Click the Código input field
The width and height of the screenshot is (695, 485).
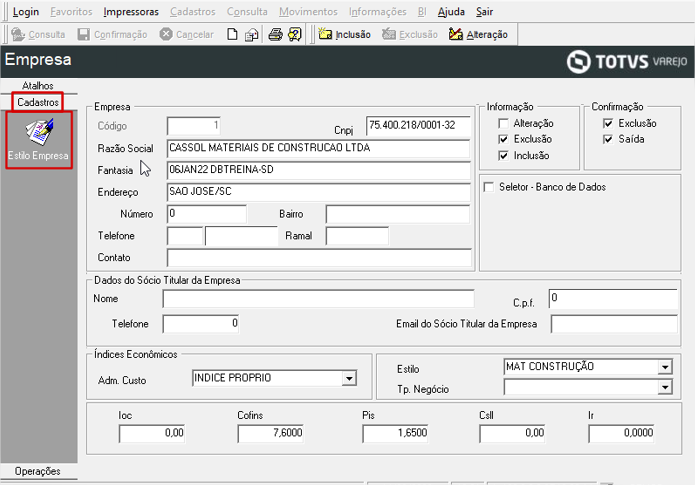[x=193, y=126]
